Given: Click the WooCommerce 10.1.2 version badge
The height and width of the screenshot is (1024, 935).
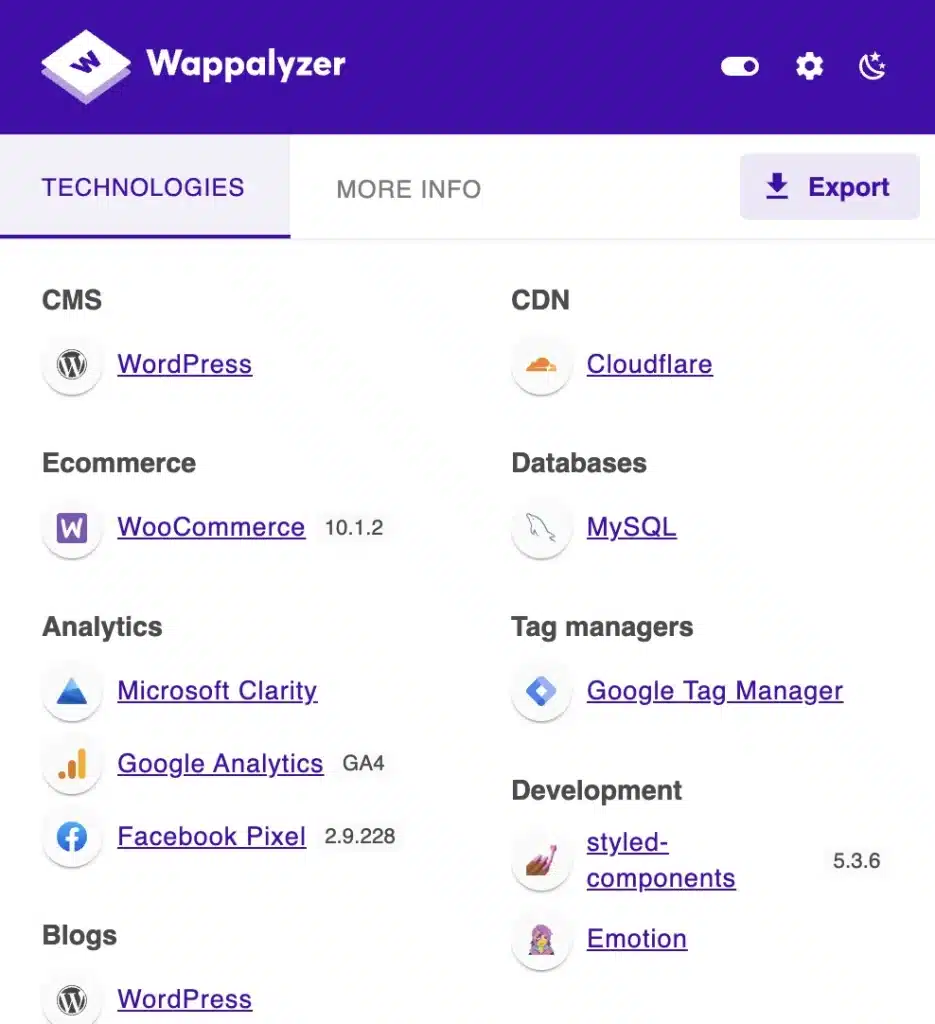Looking at the screenshot, I should click(354, 528).
